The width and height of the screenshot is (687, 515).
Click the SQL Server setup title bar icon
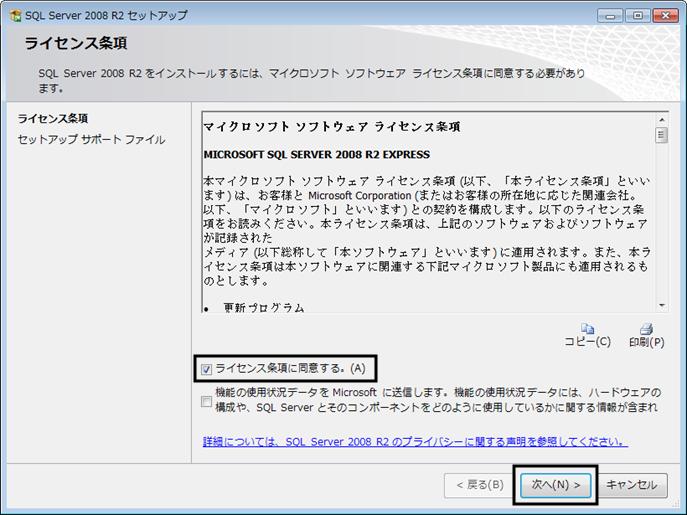click(x=15, y=15)
